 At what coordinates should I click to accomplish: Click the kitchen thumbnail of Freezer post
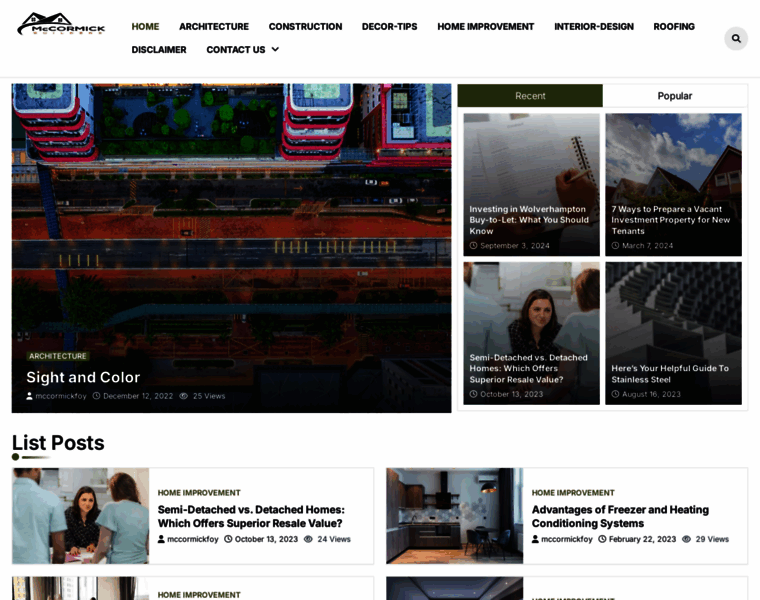455,516
